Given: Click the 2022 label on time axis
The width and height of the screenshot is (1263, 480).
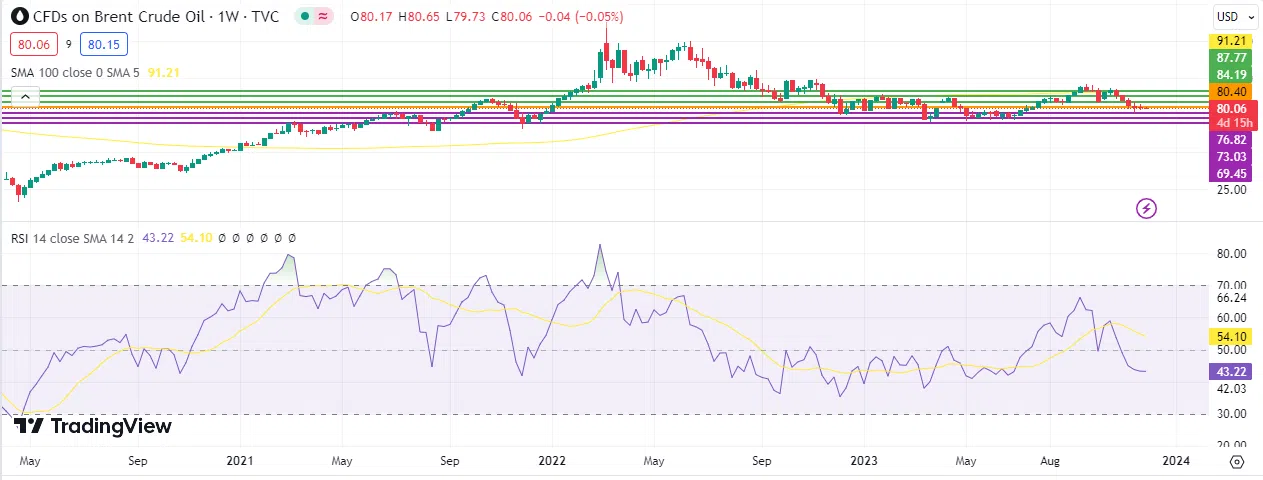Looking at the screenshot, I should (552, 461).
